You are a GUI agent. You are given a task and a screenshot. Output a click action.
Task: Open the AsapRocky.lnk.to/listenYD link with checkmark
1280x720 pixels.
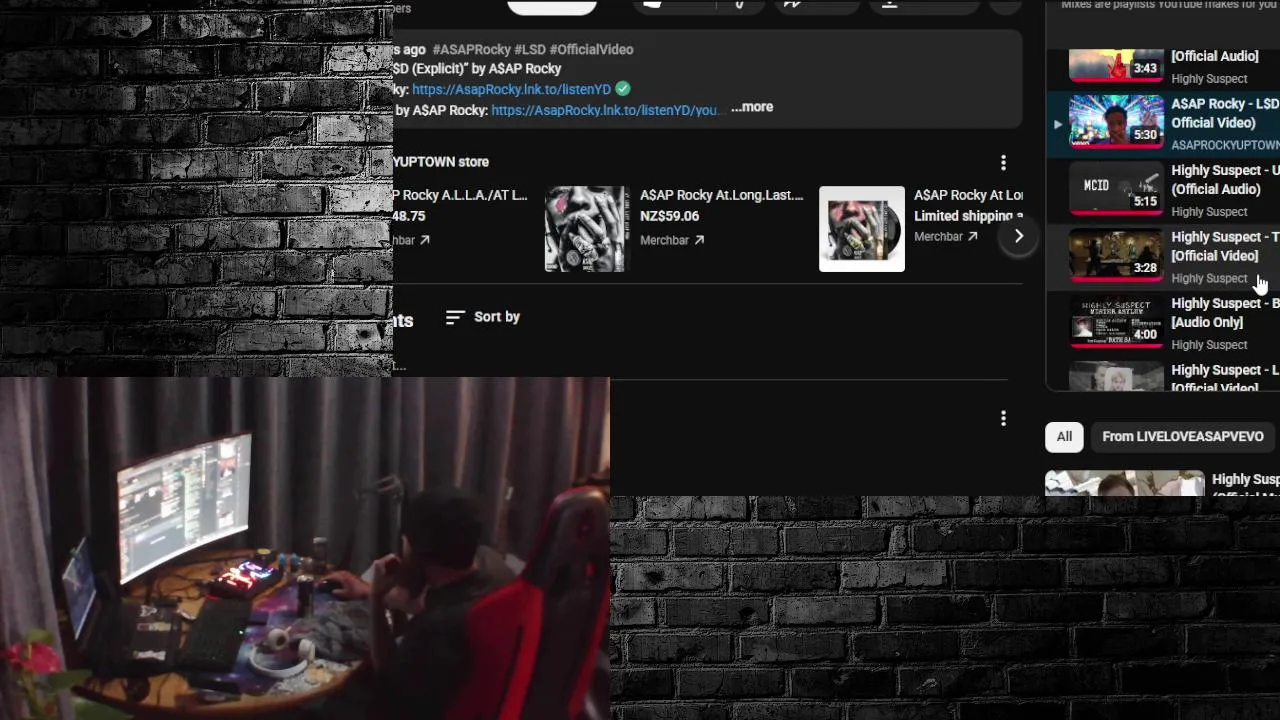click(511, 89)
